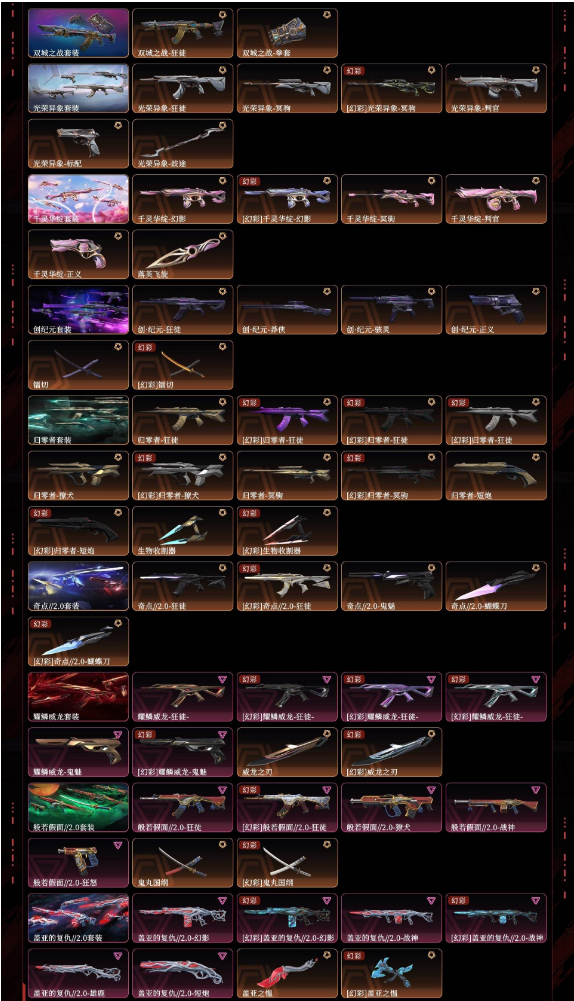The width and height of the screenshot is (574, 1001).
Task: Select the 般若假面//2.0套装 bundle thumbnail
Action: pos(79,808)
